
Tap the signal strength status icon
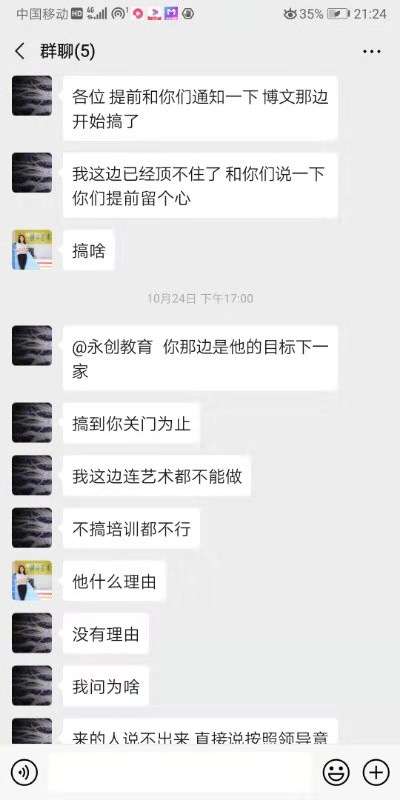pyautogui.click(x=97, y=14)
